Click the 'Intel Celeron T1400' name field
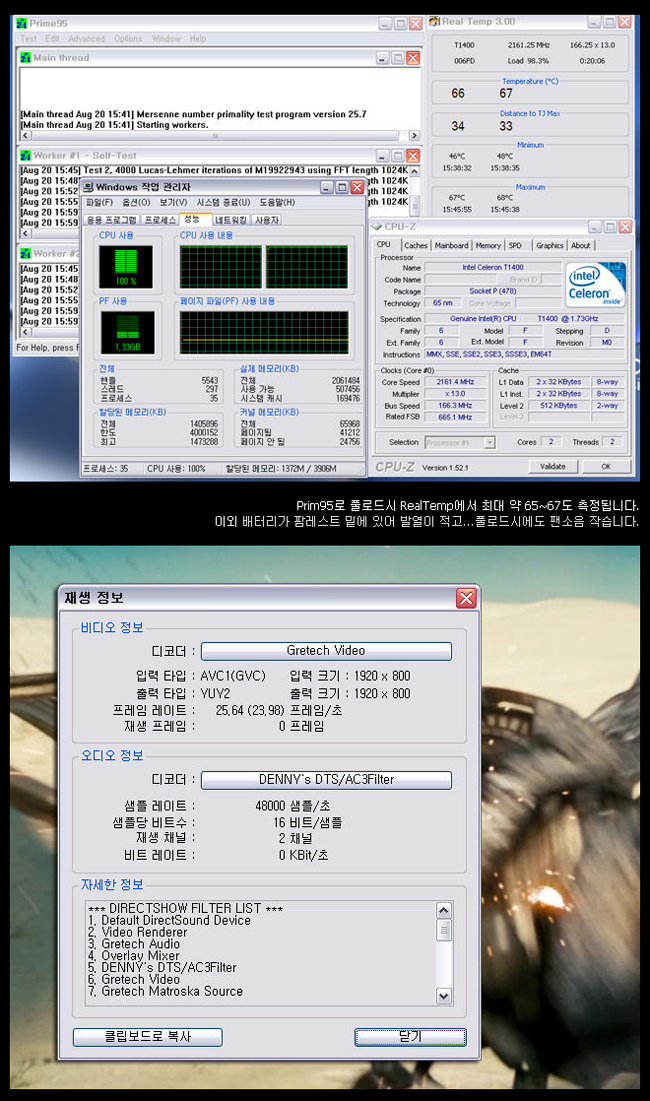This screenshot has height=1101, width=650. (x=493, y=268)
